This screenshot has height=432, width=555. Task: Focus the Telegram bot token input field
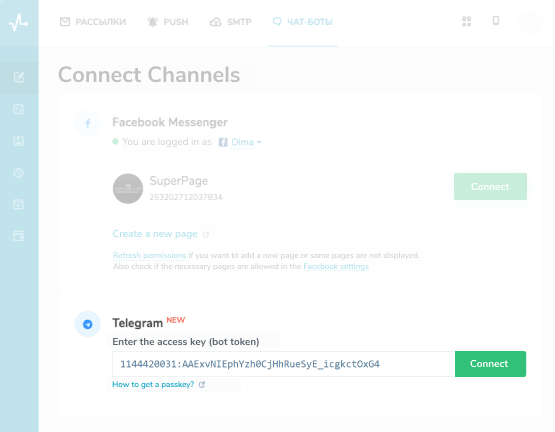284,364
